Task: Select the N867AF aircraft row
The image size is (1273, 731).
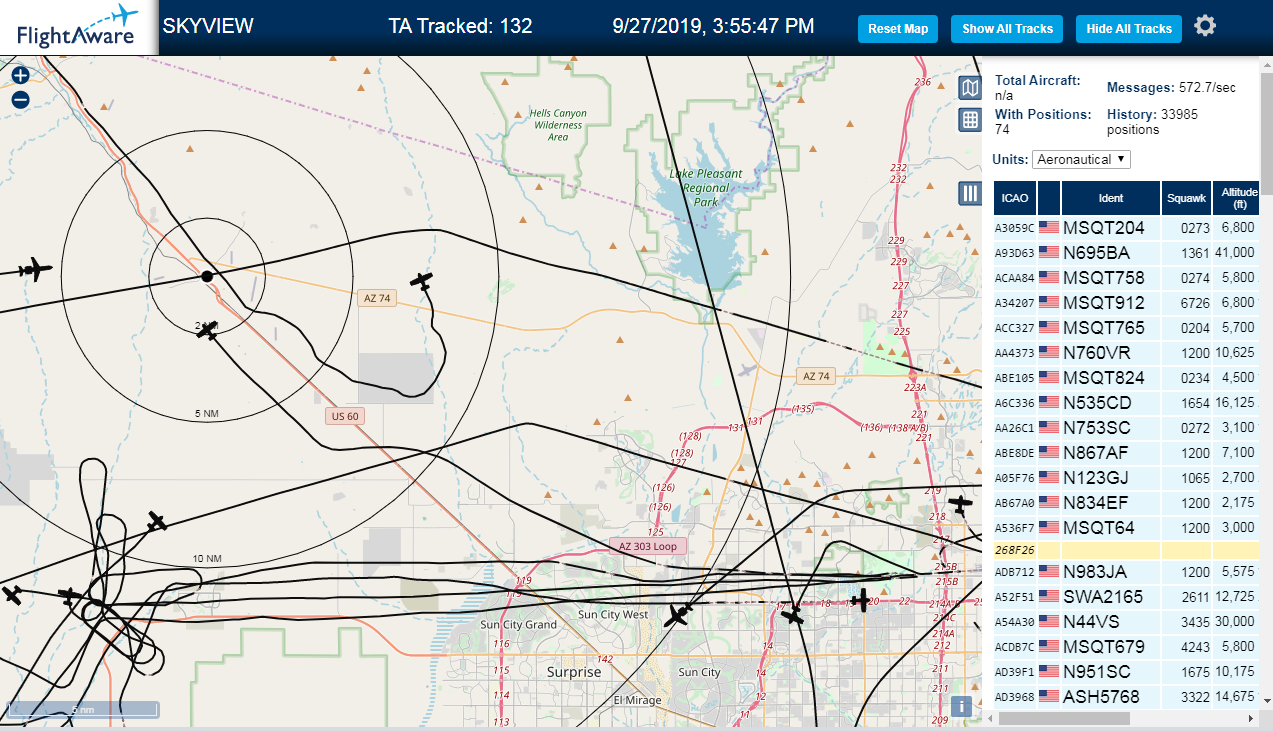Action: tap(1127, 452)
